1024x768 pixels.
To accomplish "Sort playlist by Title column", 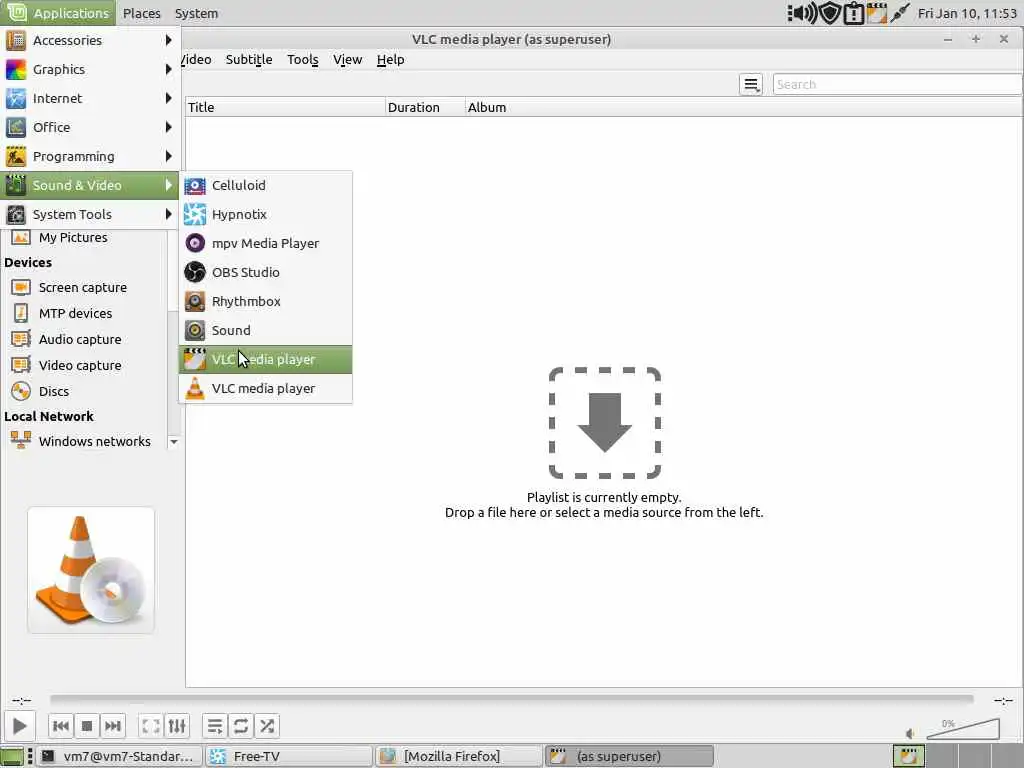I will pyautogui.click(x=285, y=107).
